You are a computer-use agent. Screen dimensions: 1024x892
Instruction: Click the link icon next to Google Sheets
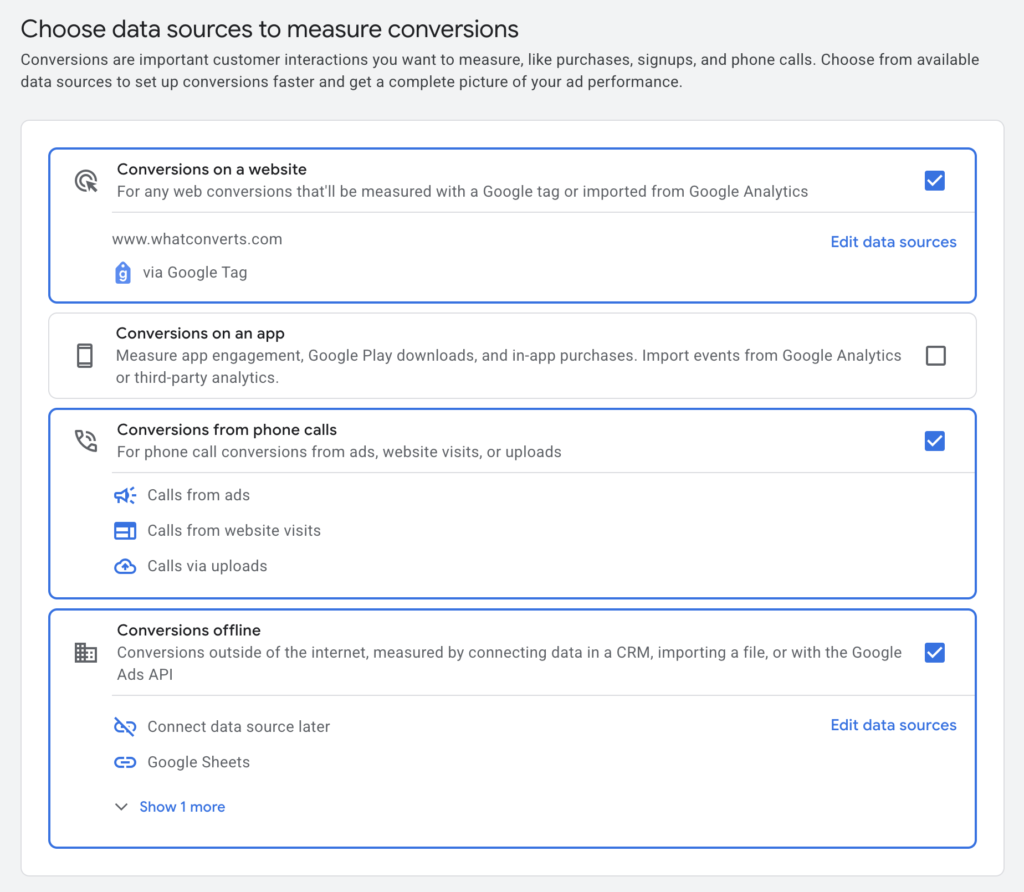coord(124,762)
